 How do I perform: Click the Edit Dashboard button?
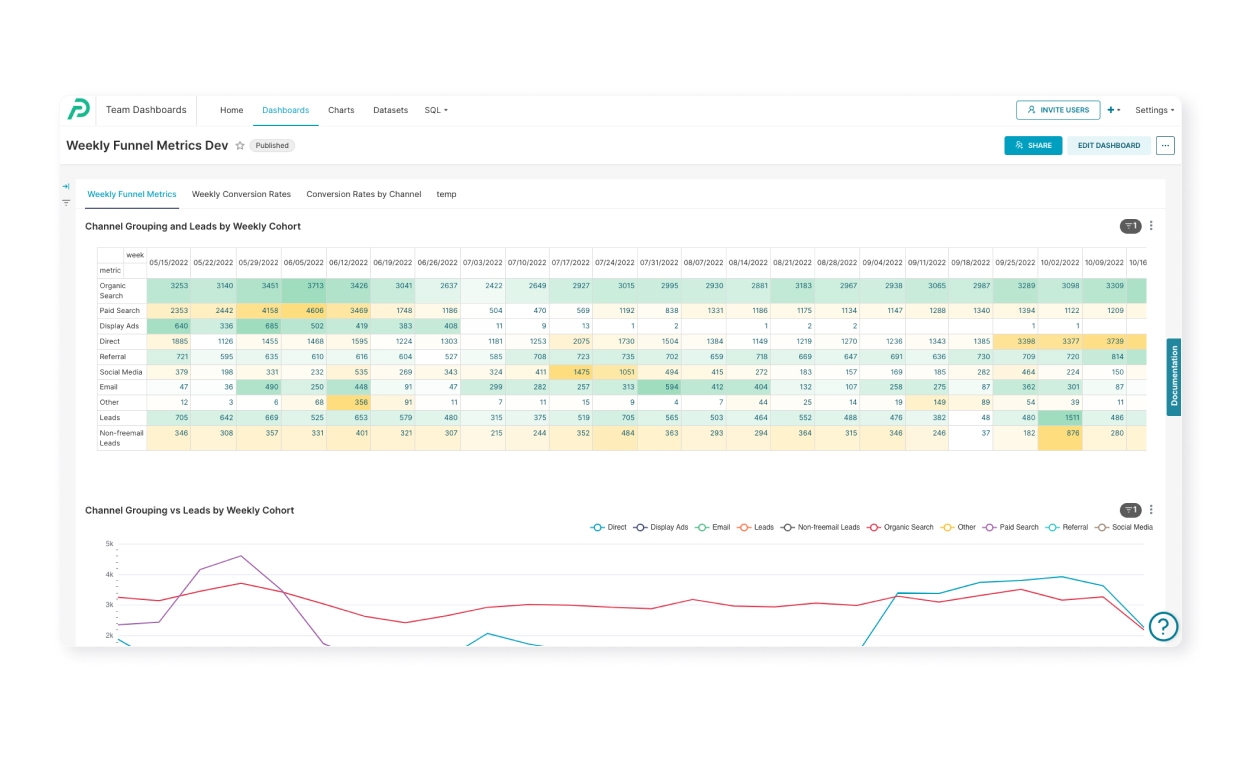click(1108, 146)
